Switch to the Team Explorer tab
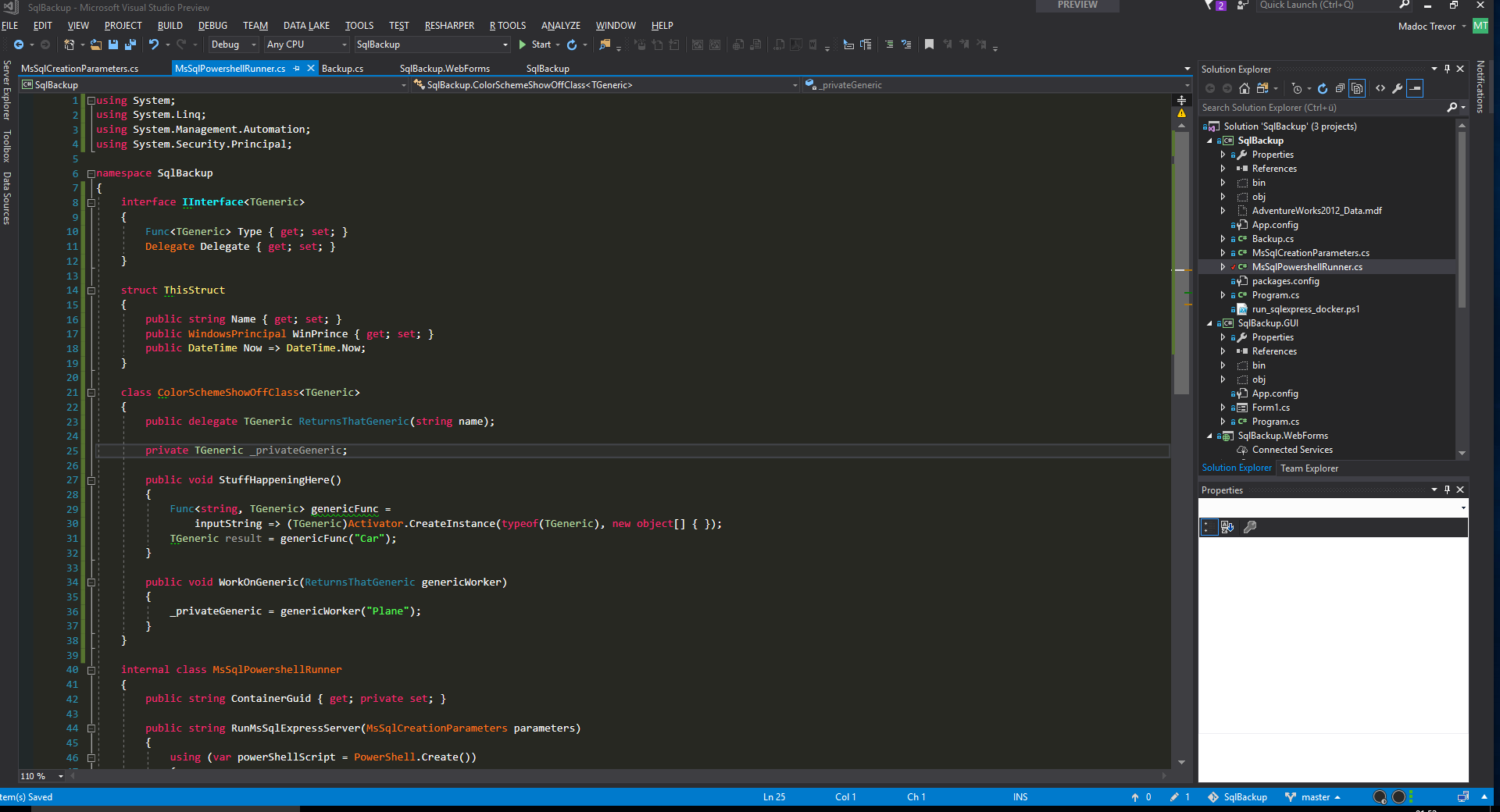 coord(1309,468)
